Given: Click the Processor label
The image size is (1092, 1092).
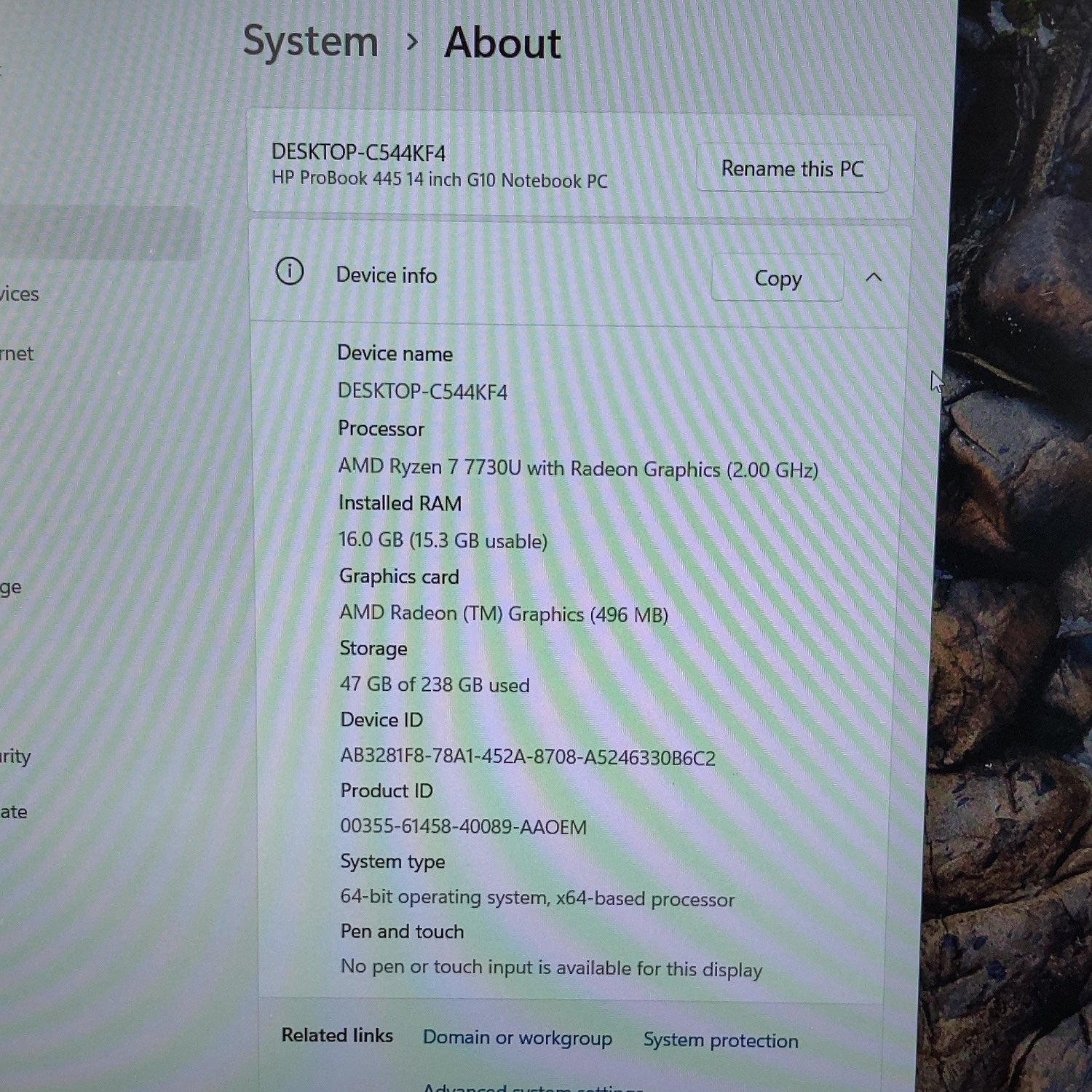Looking at the screenshot, I should coord(381,429).
